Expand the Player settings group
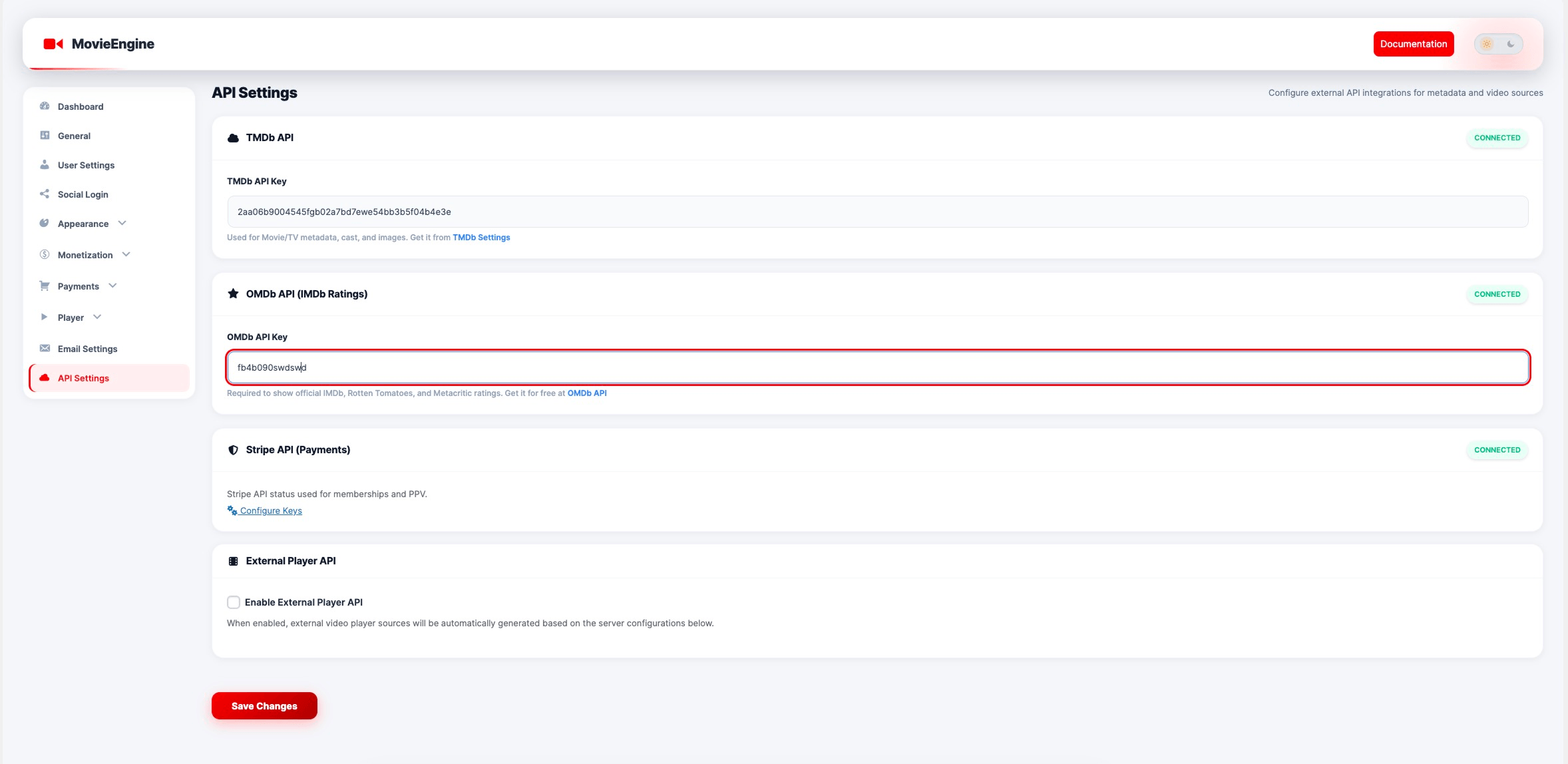Image resolution: width=1568 pixels, height=764 pixels. pos(71,317)
